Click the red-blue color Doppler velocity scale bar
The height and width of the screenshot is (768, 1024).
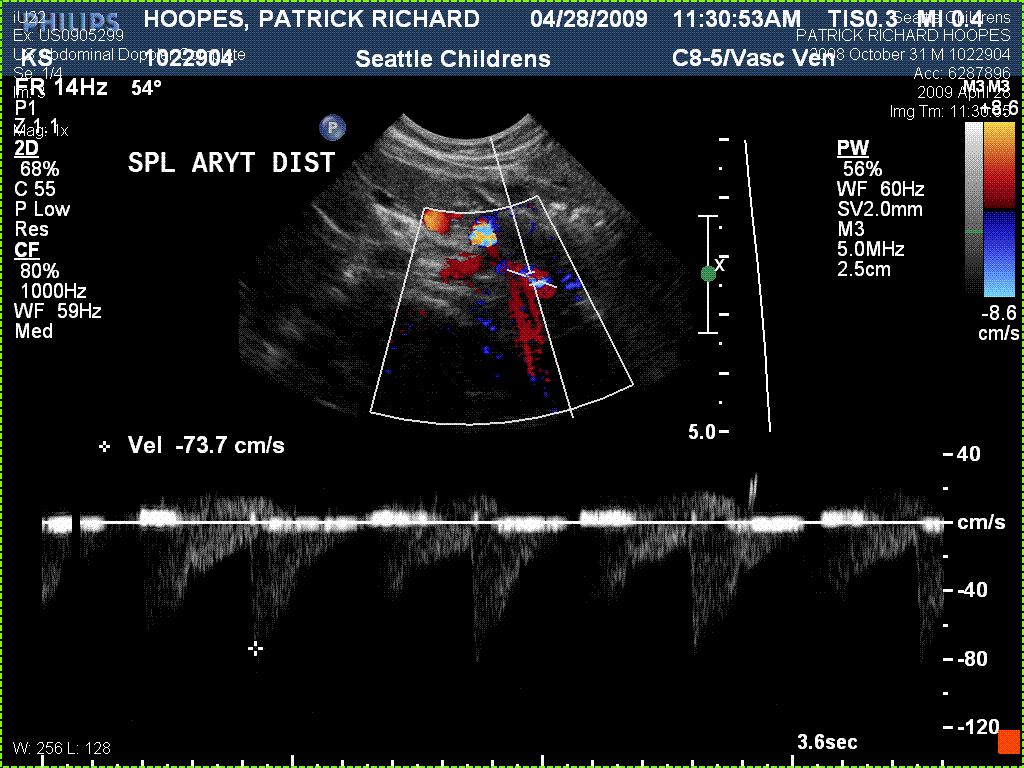click(x=1000, y=210)
